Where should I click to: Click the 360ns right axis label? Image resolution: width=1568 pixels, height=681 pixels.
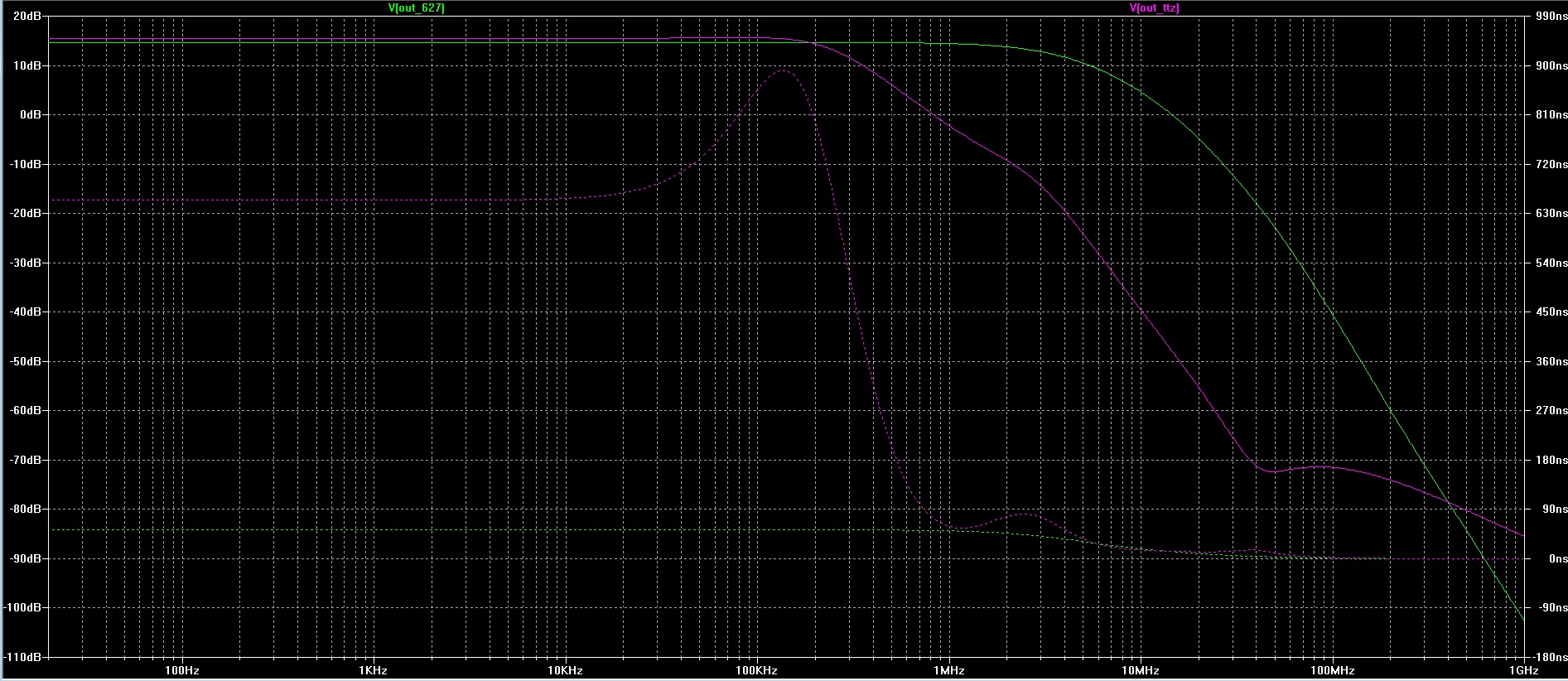tap(1551, 361)
